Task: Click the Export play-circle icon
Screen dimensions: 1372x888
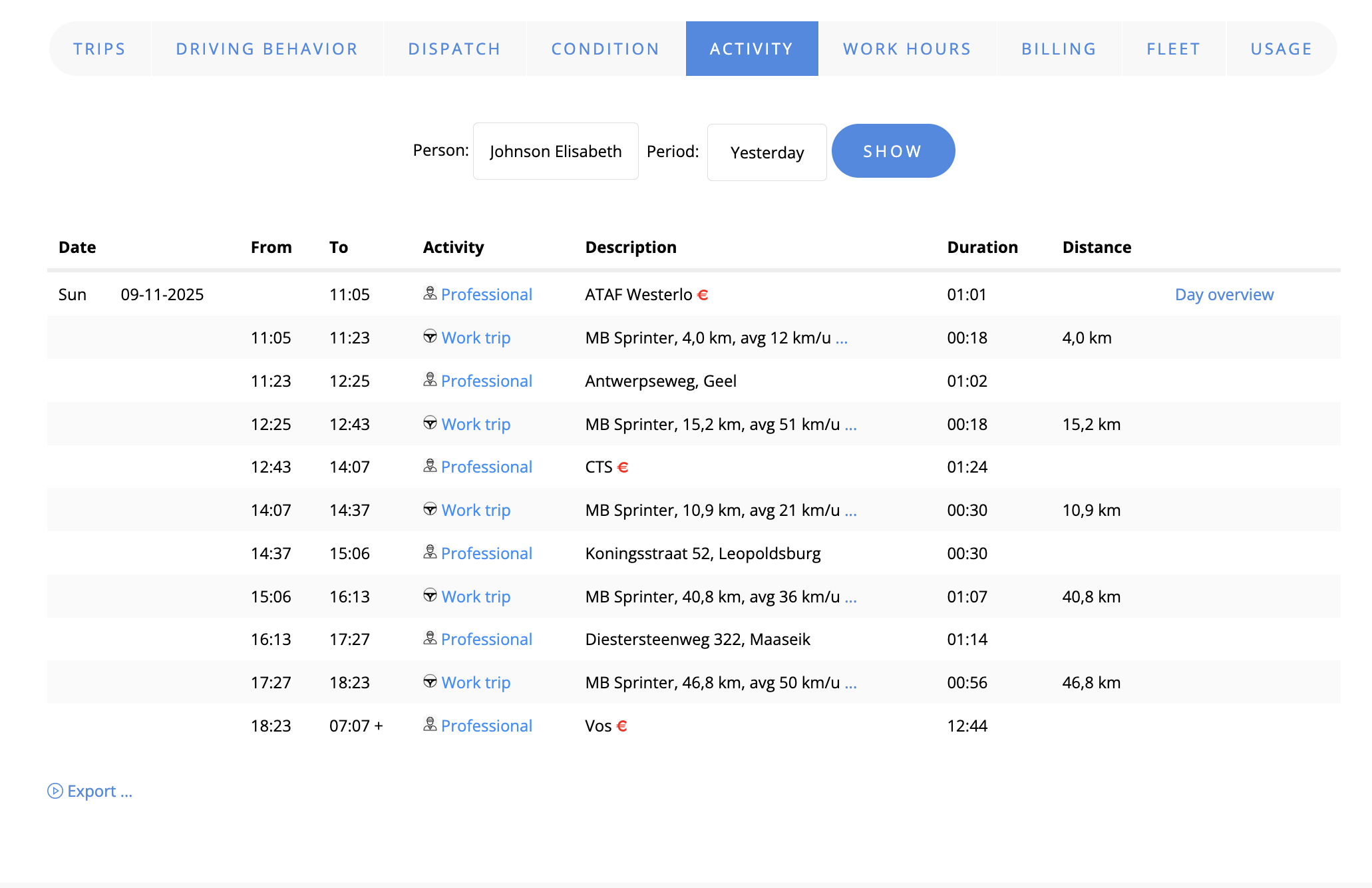Action: (55, 791)
